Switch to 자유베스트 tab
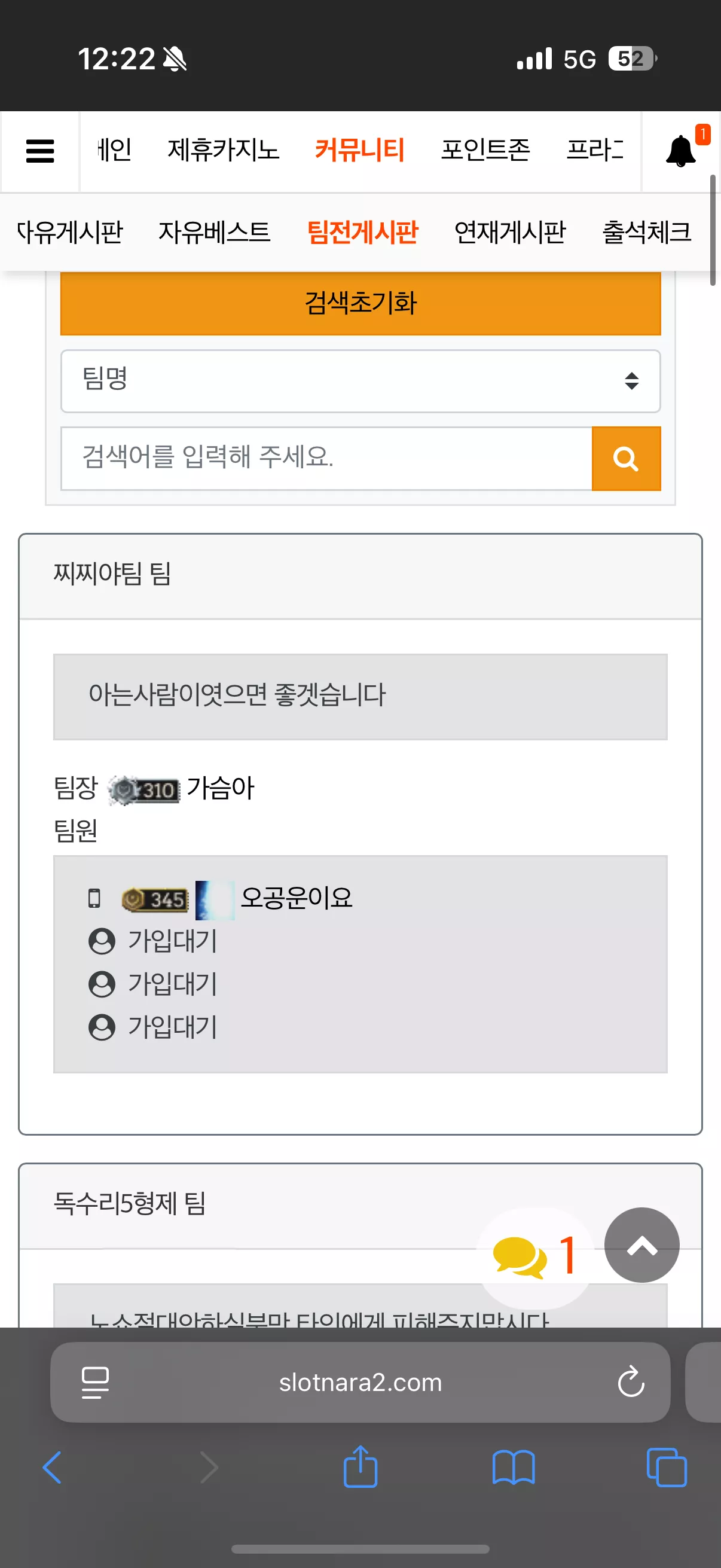This screenshot has height=1568, width=721. pyautogui.click(x=214, y=232)
